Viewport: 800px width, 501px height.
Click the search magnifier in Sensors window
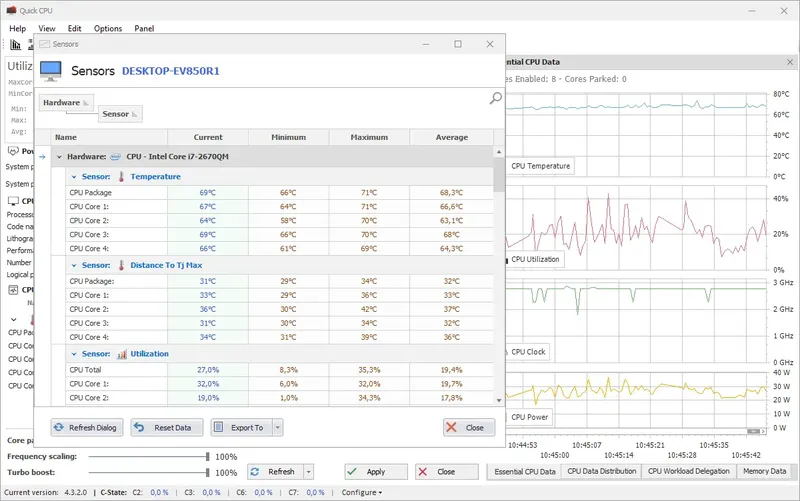click(x=495, y=98)
